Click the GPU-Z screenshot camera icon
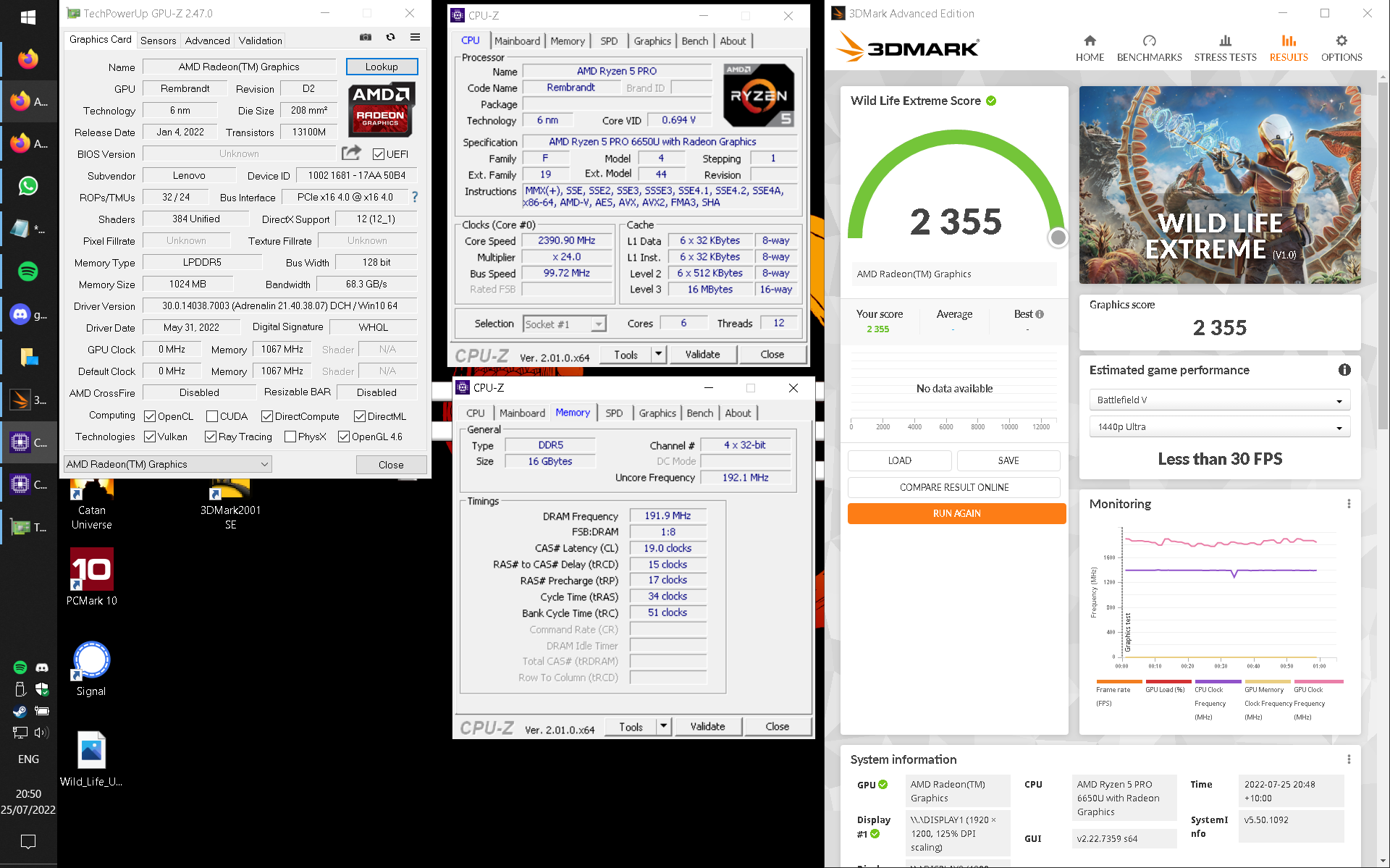The height and width of the screenshot is (868, 1390). 366,37
